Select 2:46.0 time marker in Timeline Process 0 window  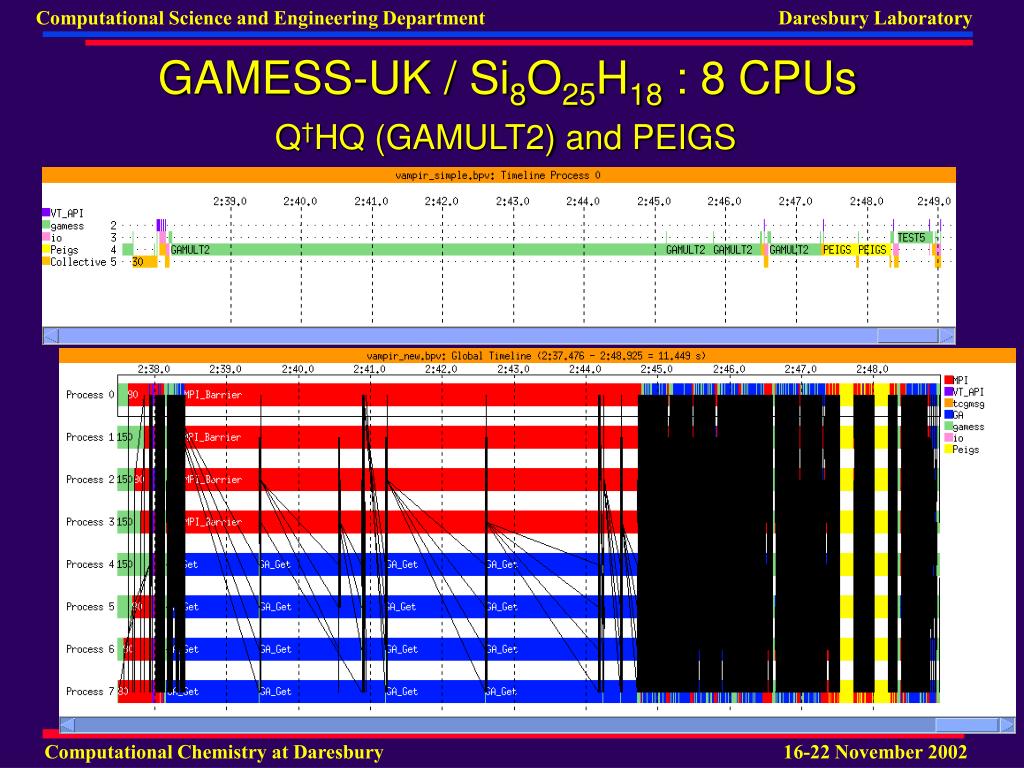coord(724,201)
